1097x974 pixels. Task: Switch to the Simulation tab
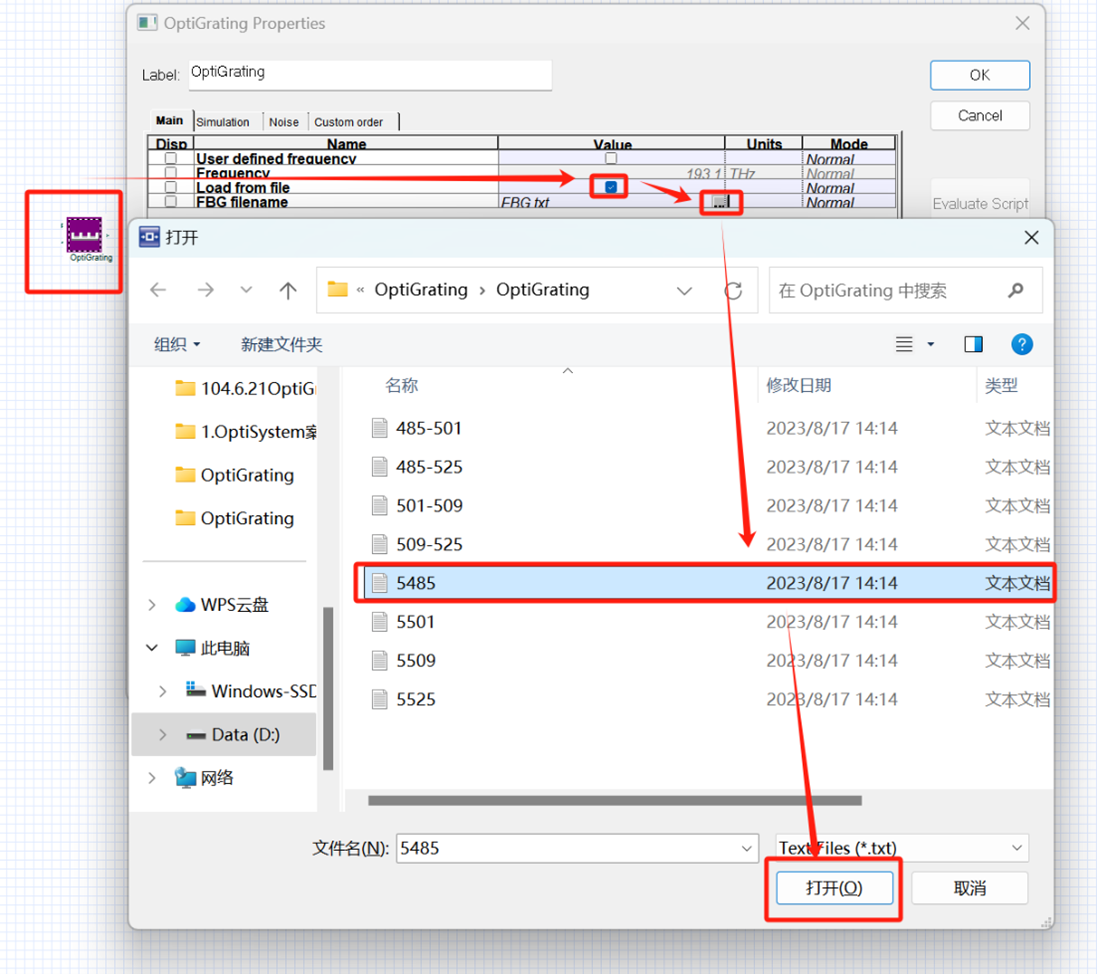point(223,122)
